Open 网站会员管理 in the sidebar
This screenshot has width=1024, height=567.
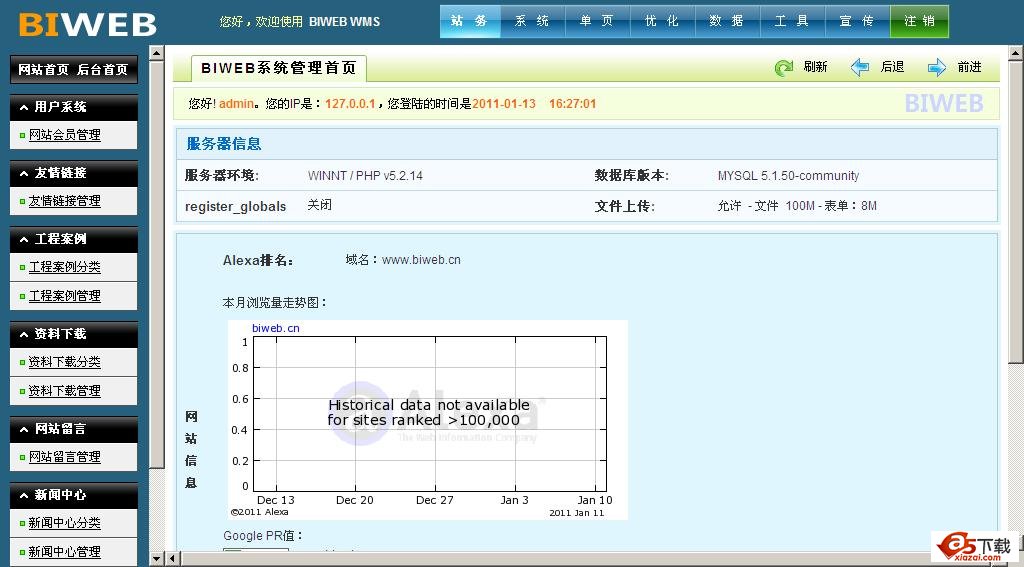click(x=65, y=135)
